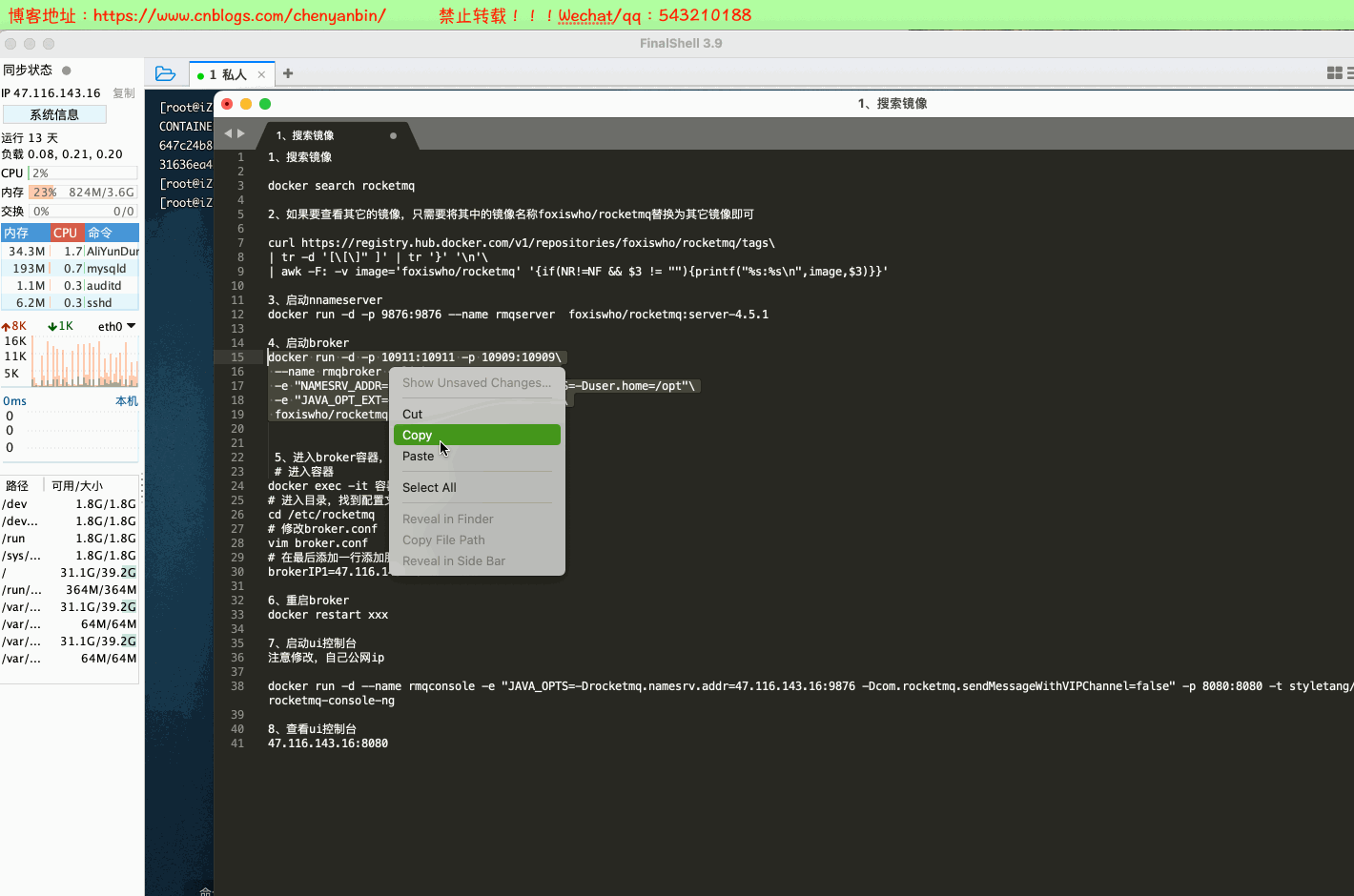Click Copy File Path menu entry

click(477, 540)
